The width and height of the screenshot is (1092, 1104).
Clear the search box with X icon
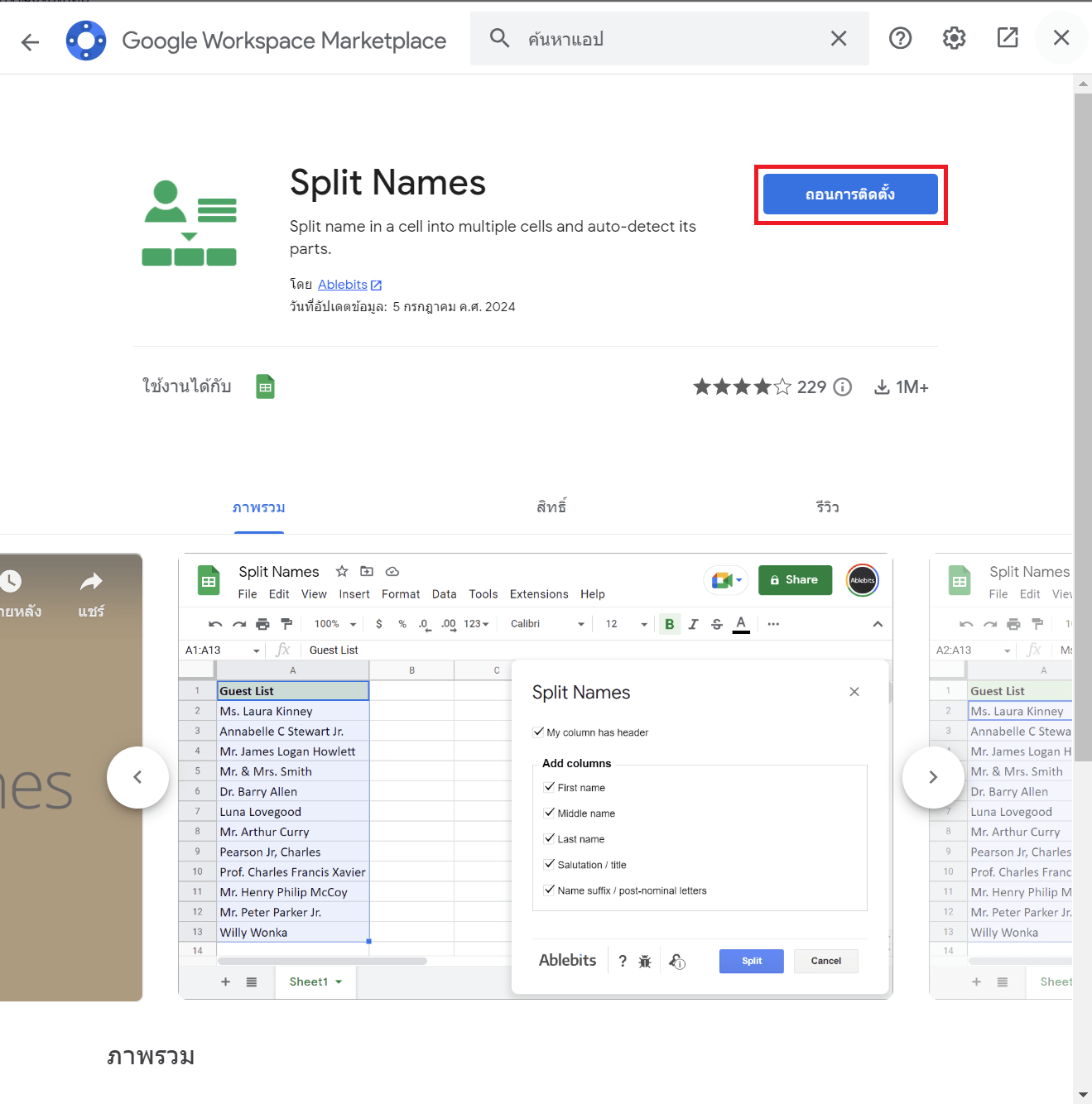point(839,39)
